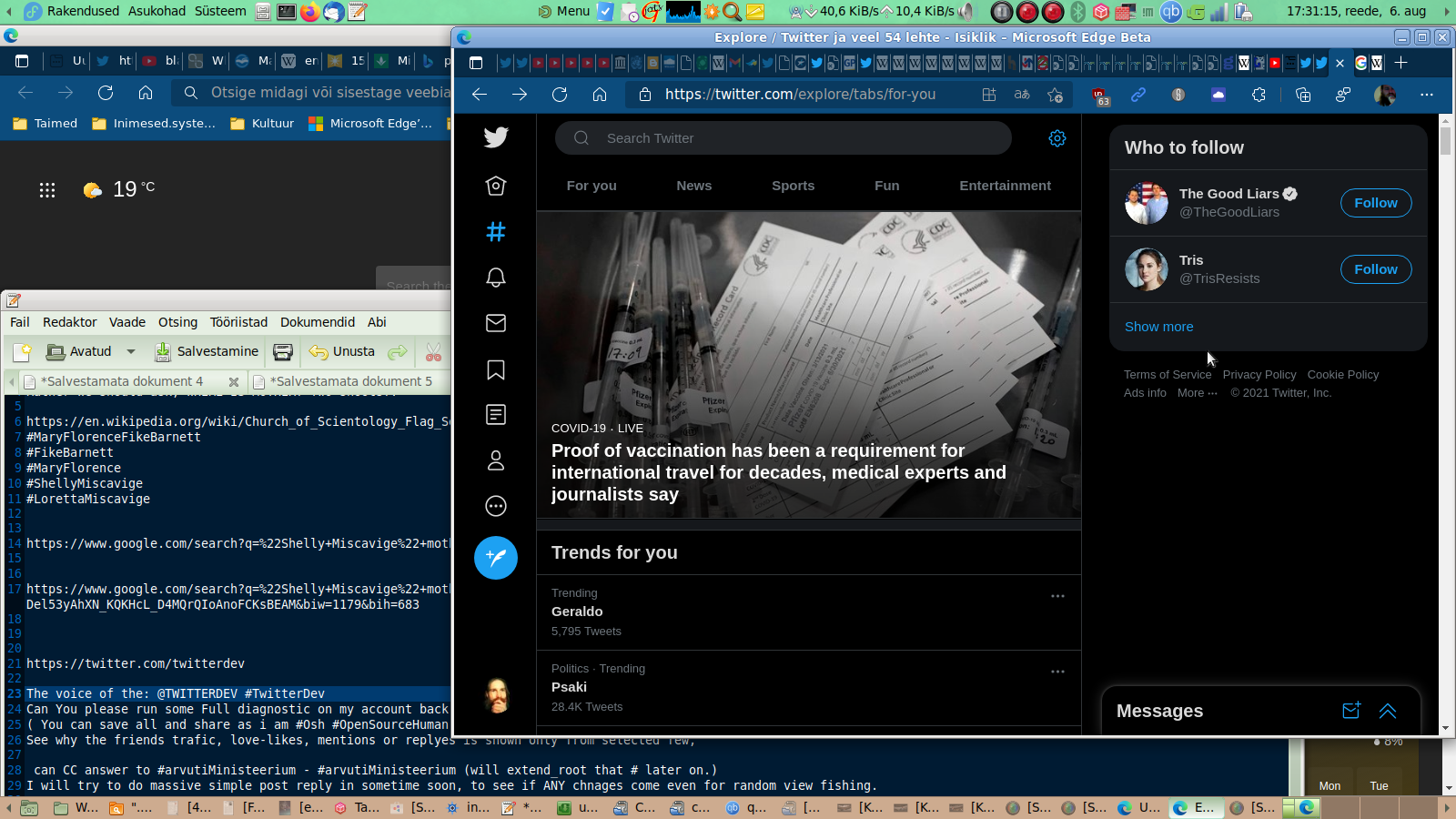Start a new message in Messages drawer
Viewport: 1456px width, 819px height.
click(x=1351, y=711)
